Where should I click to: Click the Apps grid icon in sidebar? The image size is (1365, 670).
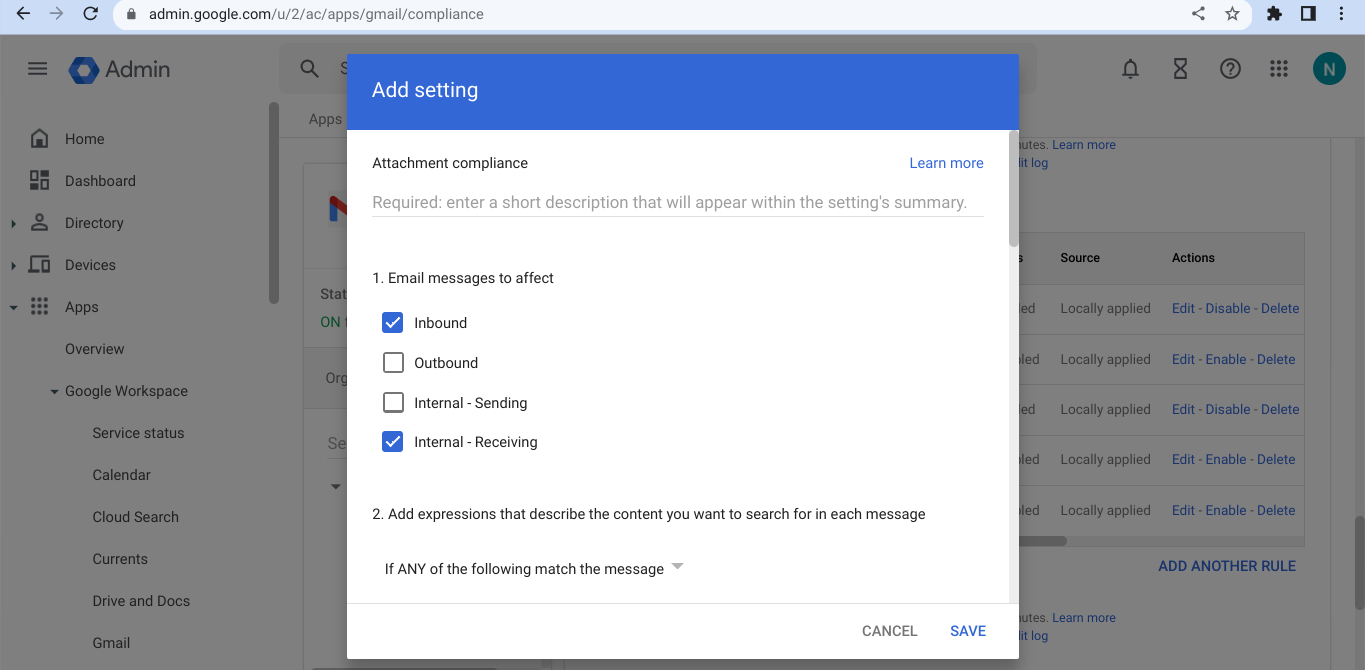tap(39, 307)
